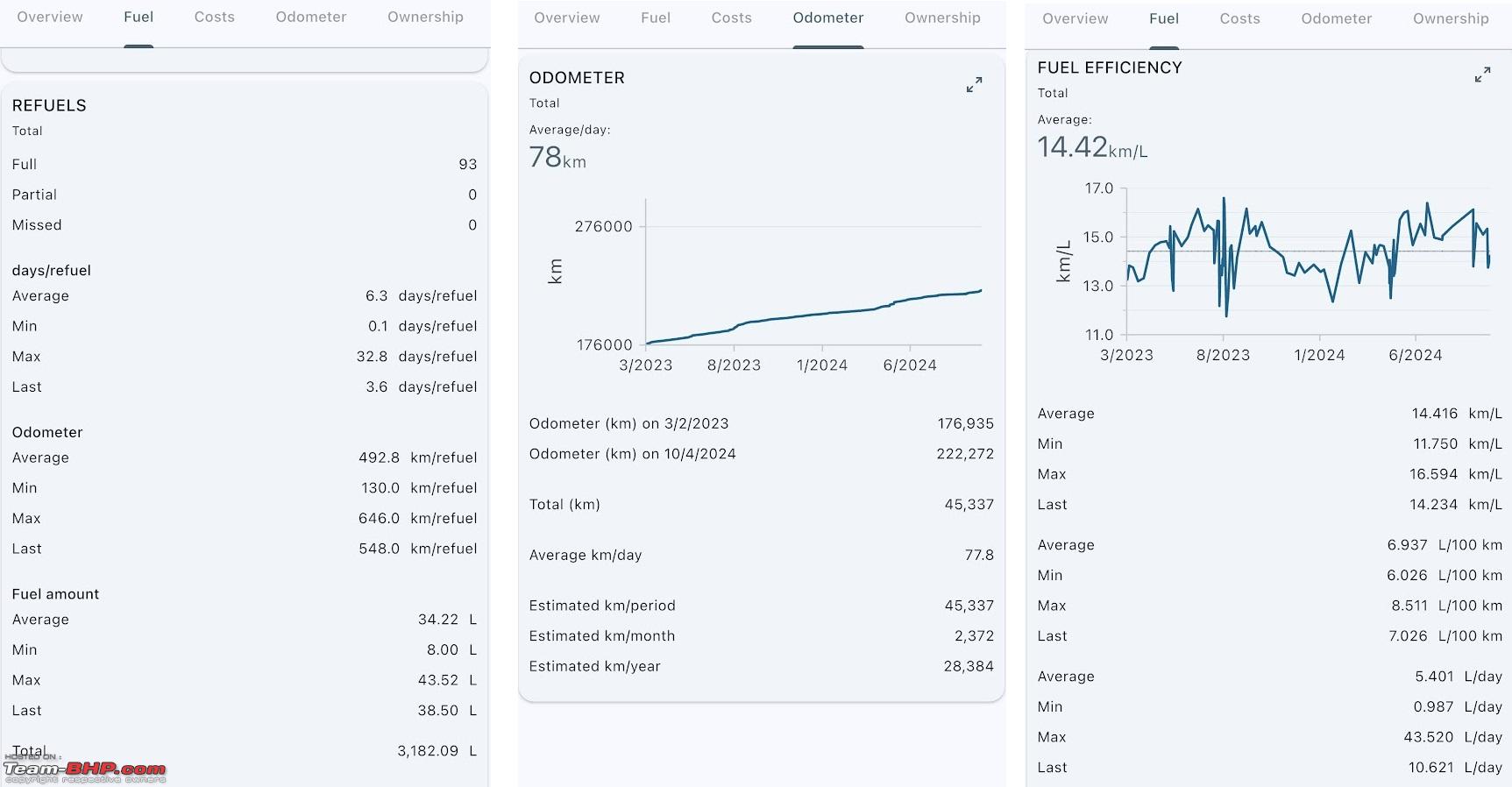Click the 78 km average per day figure

click(x=557, y=157)
